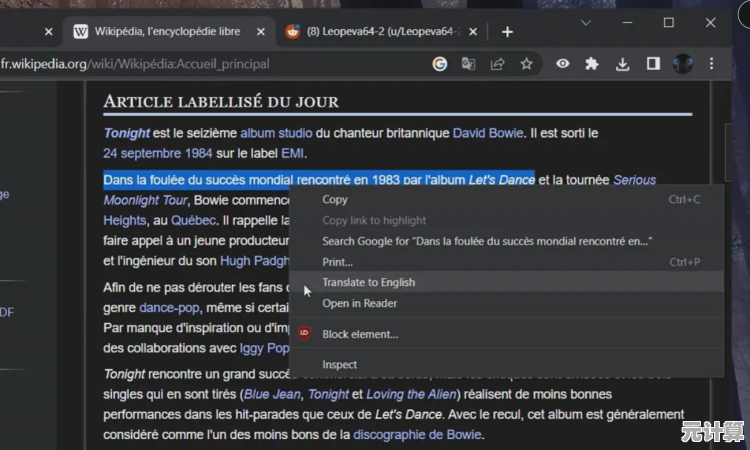Choose Open in Reader from context menu
The height and width of the screenshot is (450, 750).
pos(359,303)
